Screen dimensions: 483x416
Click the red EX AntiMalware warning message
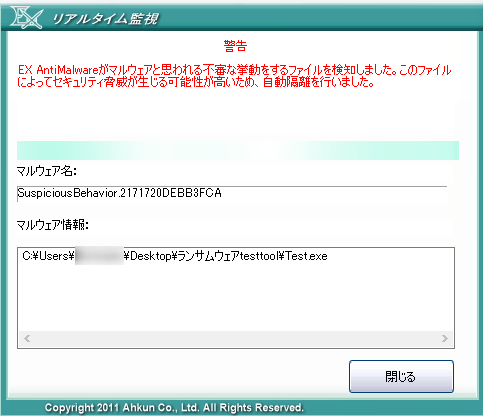click(x=234, y=76)
